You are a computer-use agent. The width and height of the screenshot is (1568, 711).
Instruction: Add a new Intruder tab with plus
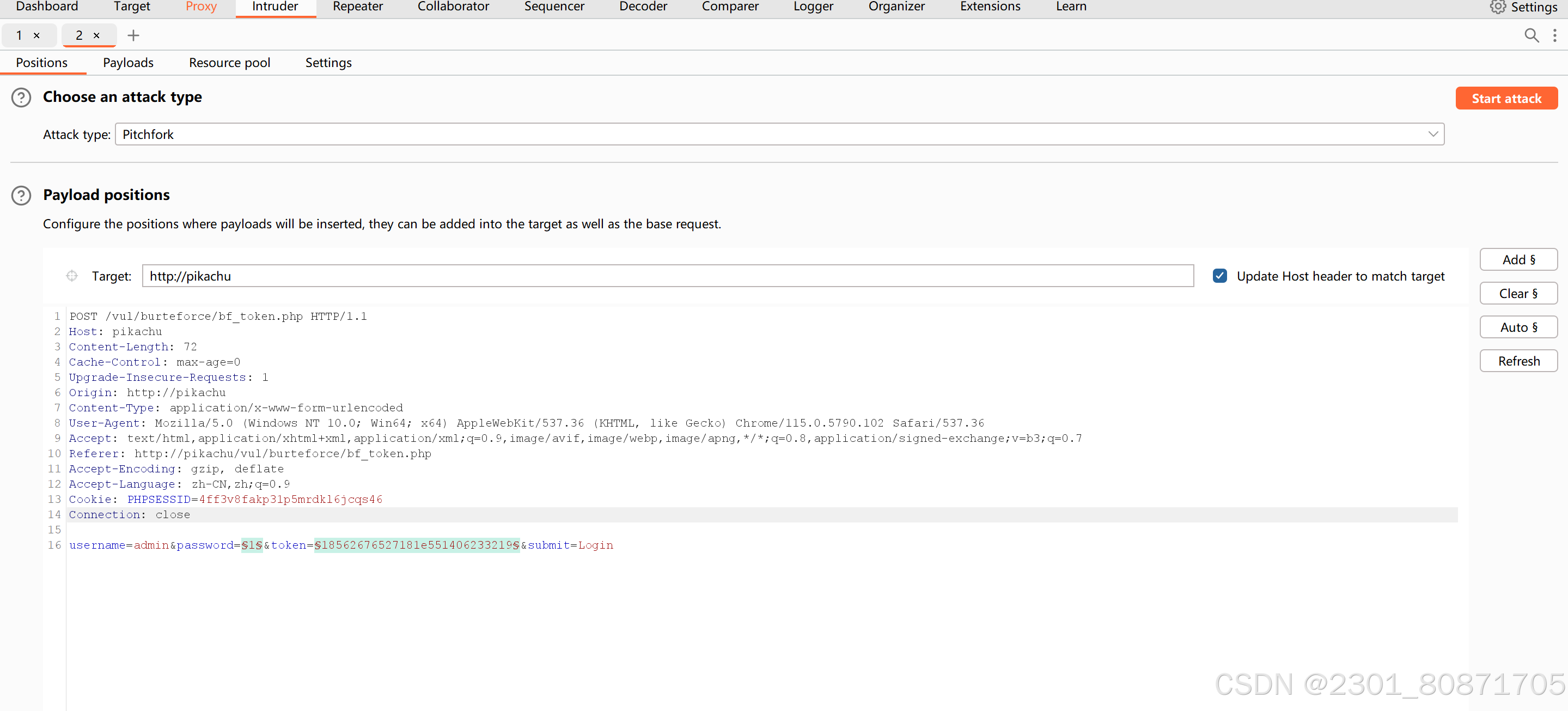(x=133, y=35)
